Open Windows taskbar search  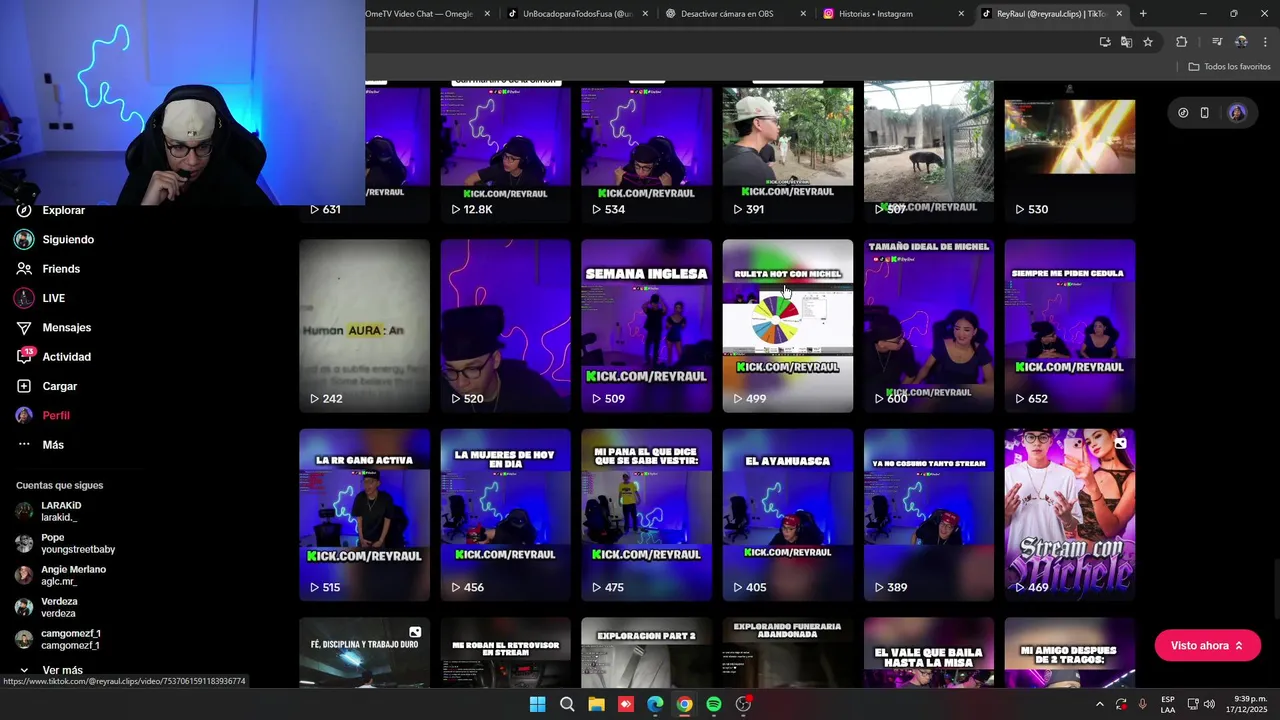click(x=567, y=704)
